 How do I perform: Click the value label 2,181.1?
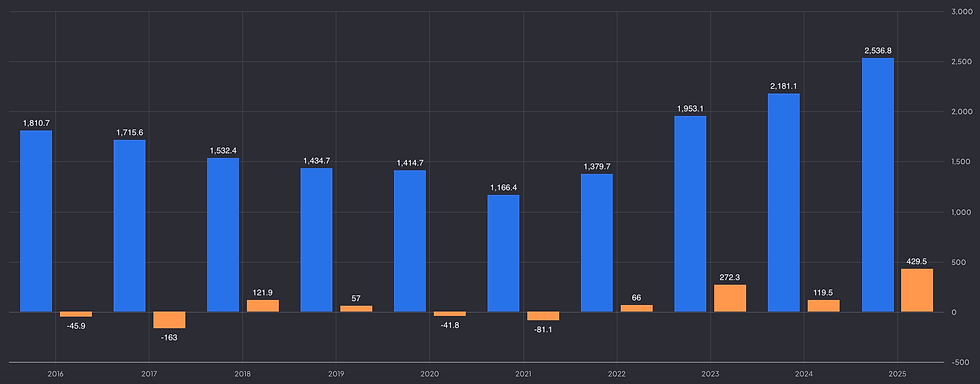pyautogui.click(x=784, y=86)
